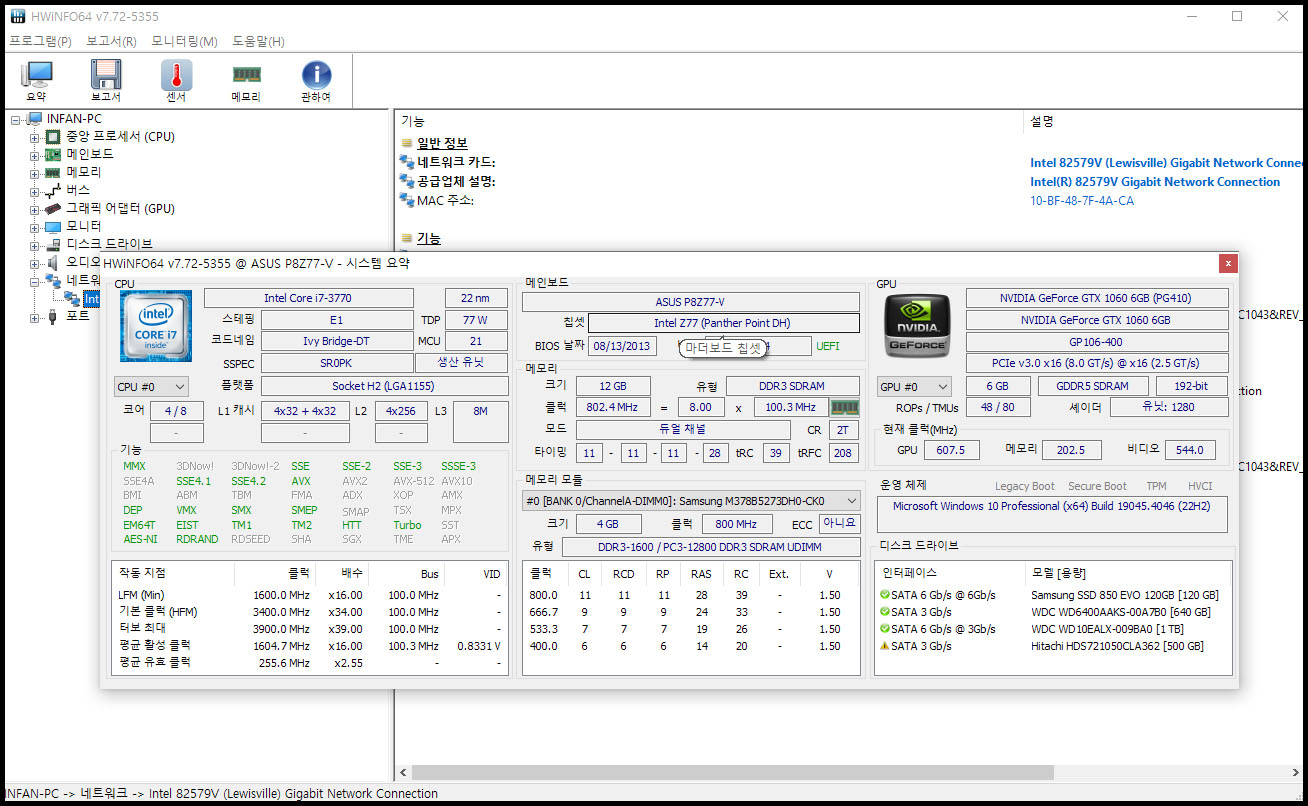
Task: Click the 일반 정보 section icon
Action: tap(406, 144)
